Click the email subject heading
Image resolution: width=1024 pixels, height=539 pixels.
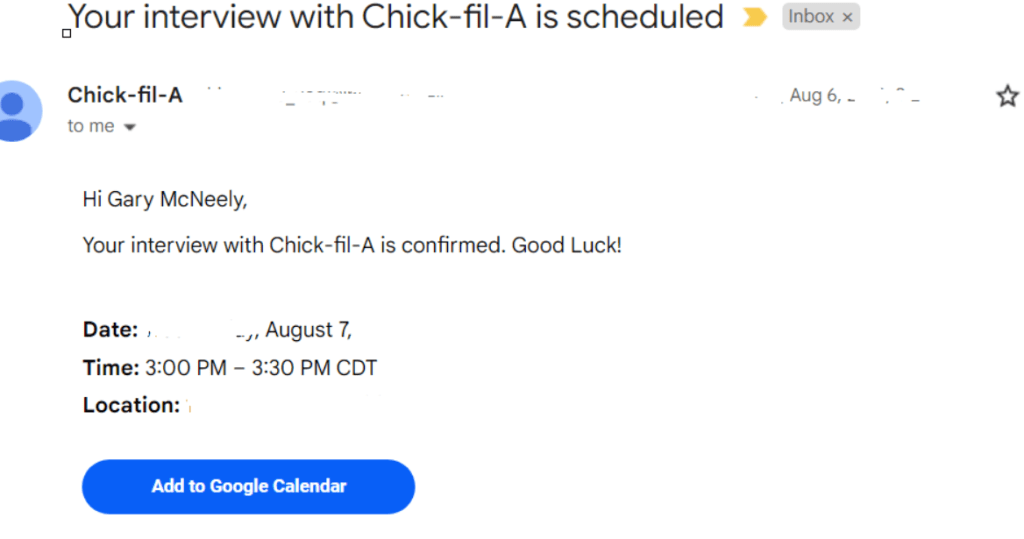tap(395, 17)
